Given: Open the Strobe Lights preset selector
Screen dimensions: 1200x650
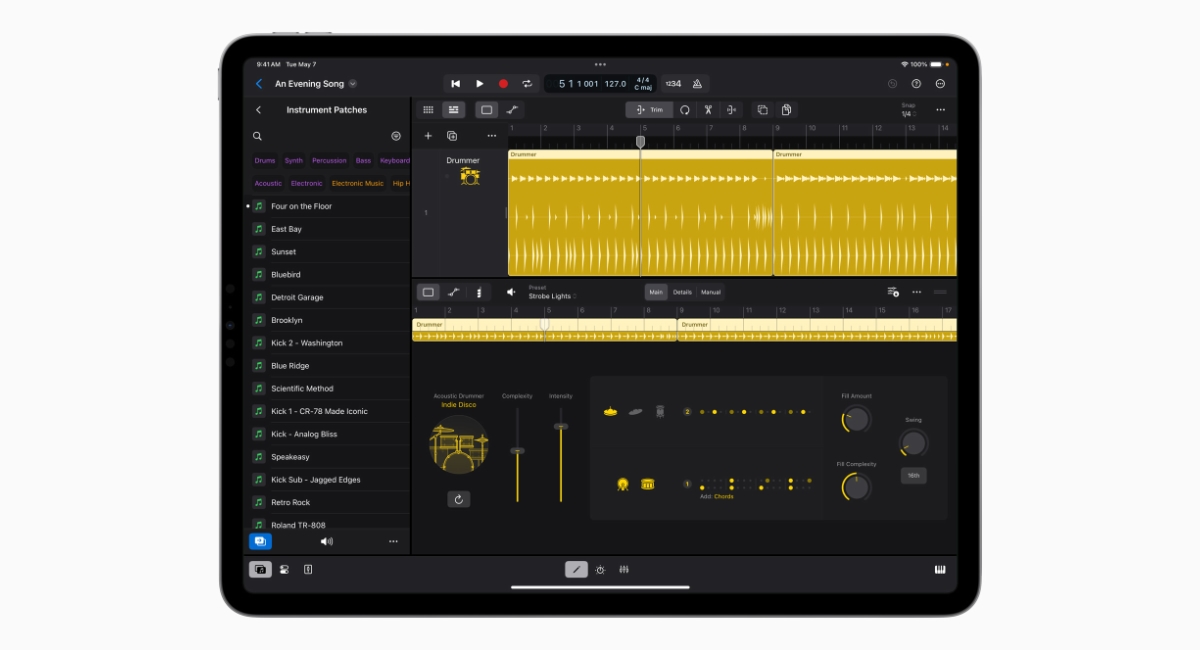Looking at the screenshot, I should pyautogui.click(x=550, y=294).
